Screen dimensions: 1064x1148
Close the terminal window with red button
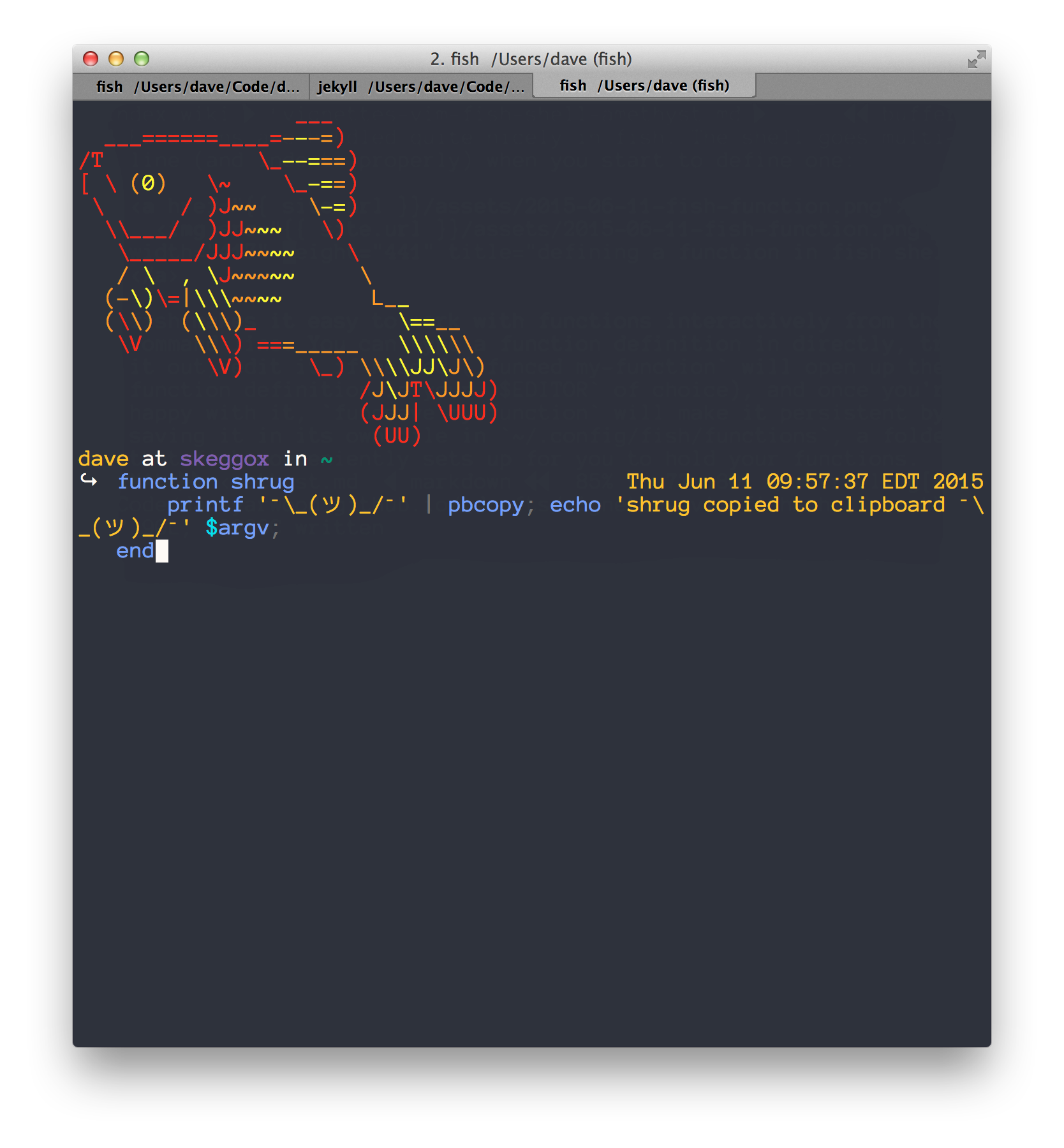click(91, 59)
